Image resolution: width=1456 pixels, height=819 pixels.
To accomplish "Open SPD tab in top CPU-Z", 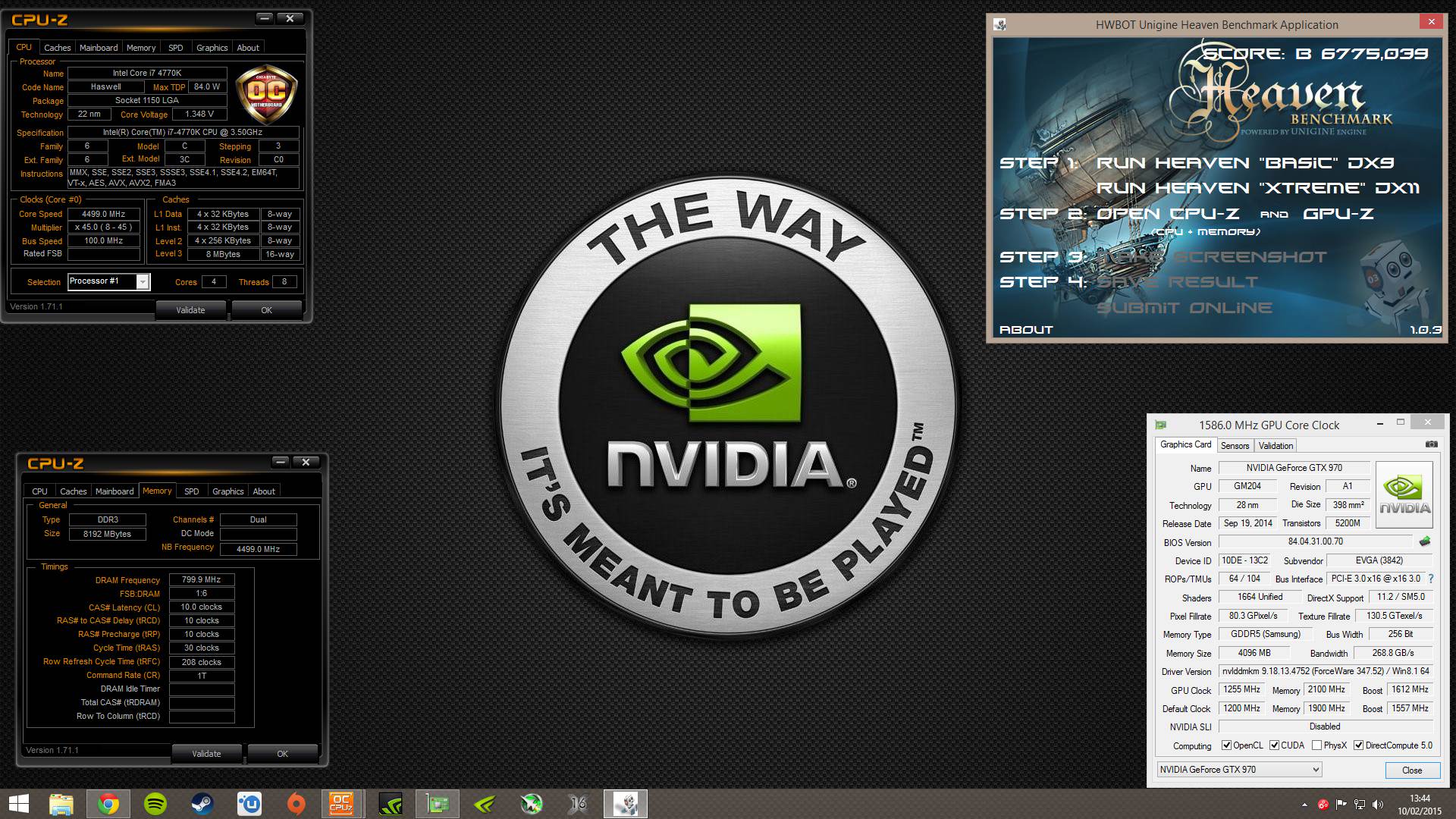I will click(175, 48).
